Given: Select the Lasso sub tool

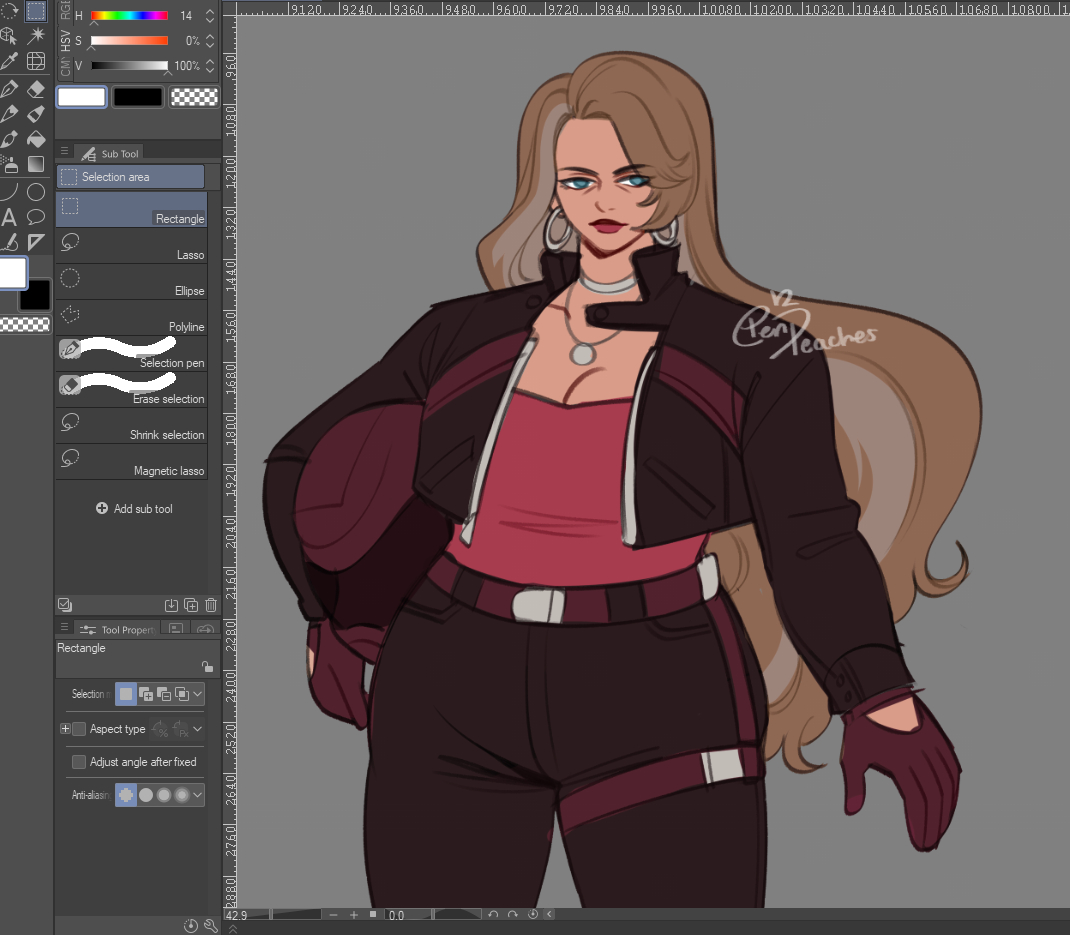Looking at the screenshot, I should [x=131, y=246].
